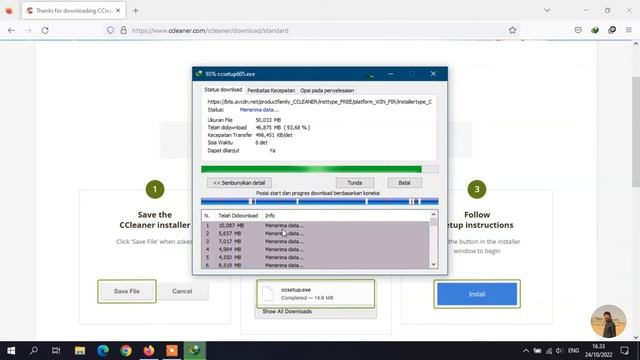Click the IDM icon in dialog title bar
Screen dimensions: 640x360
199,74
